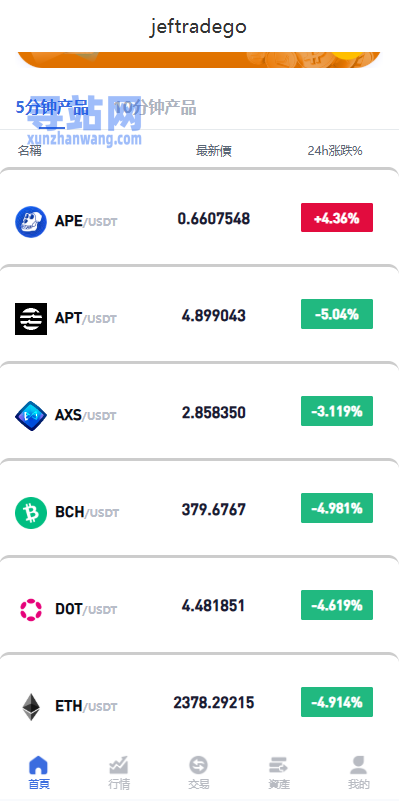Open the APE coin icon

31,222
